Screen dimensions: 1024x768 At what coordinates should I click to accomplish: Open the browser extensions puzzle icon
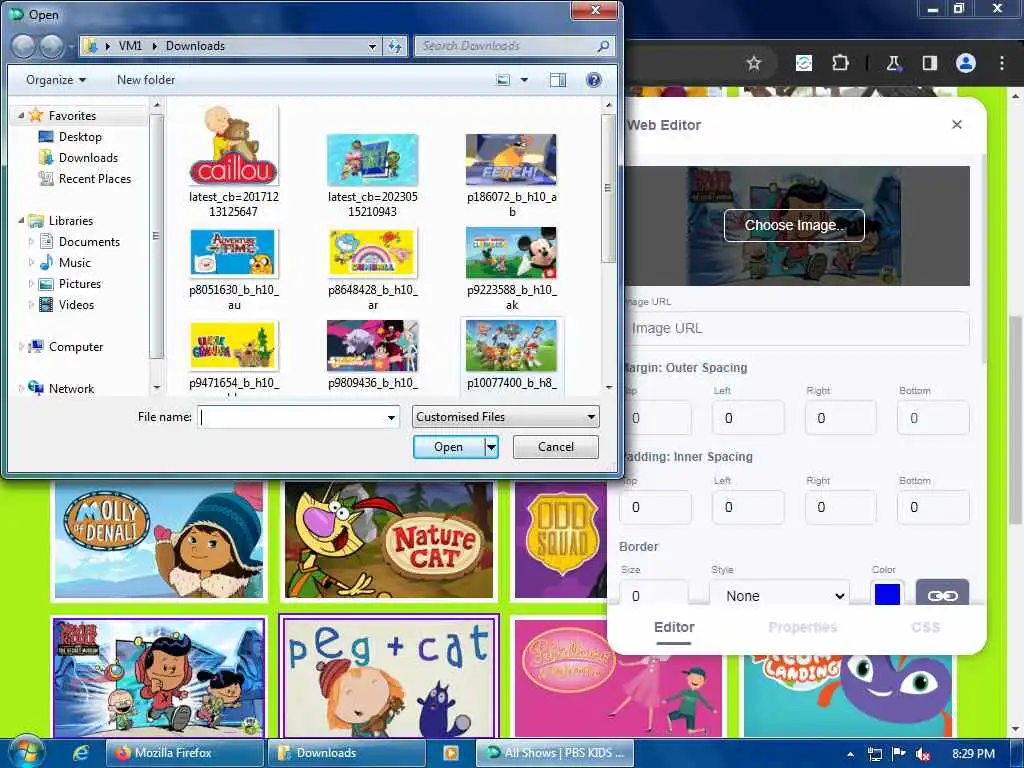point(840,63)
